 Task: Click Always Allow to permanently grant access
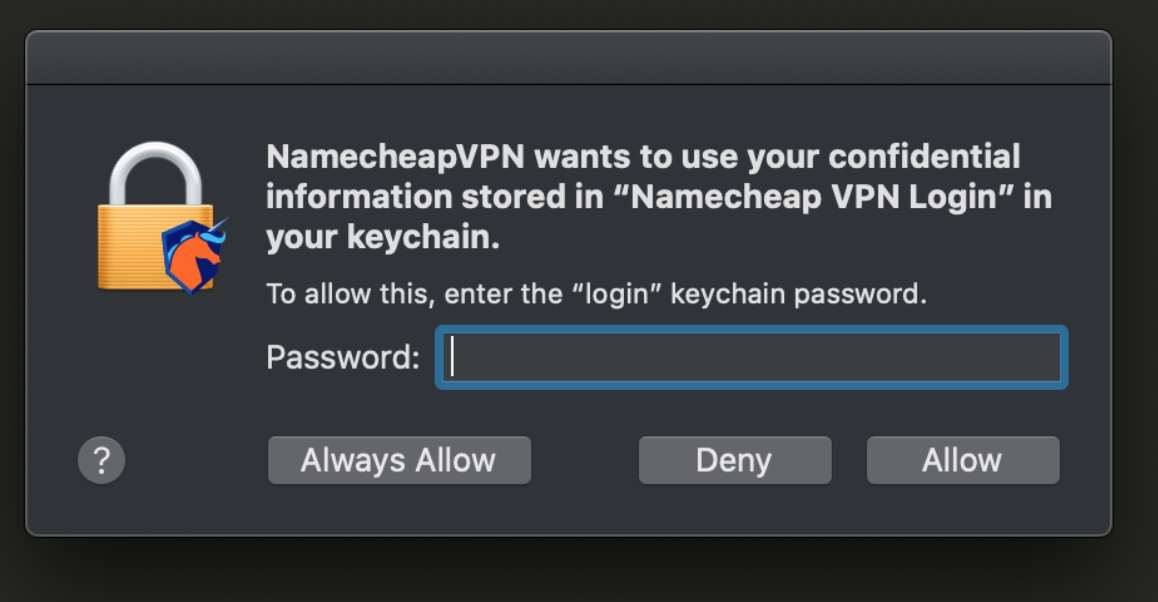point(399,460)
